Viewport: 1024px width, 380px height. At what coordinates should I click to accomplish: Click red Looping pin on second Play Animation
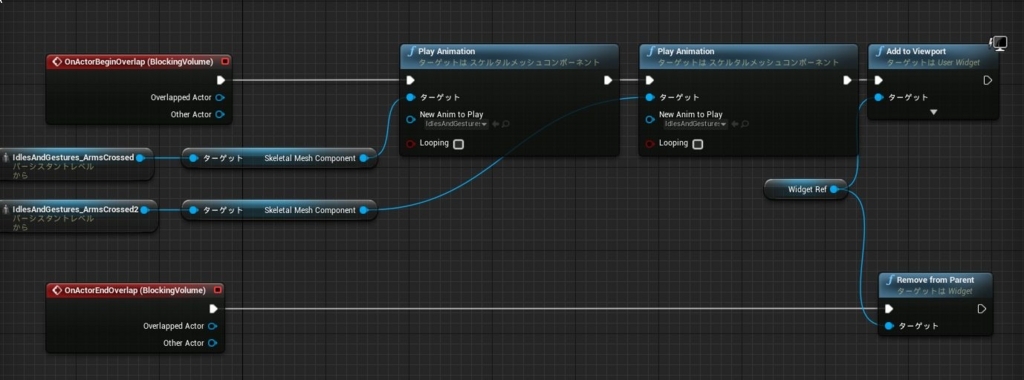(650, 144)
